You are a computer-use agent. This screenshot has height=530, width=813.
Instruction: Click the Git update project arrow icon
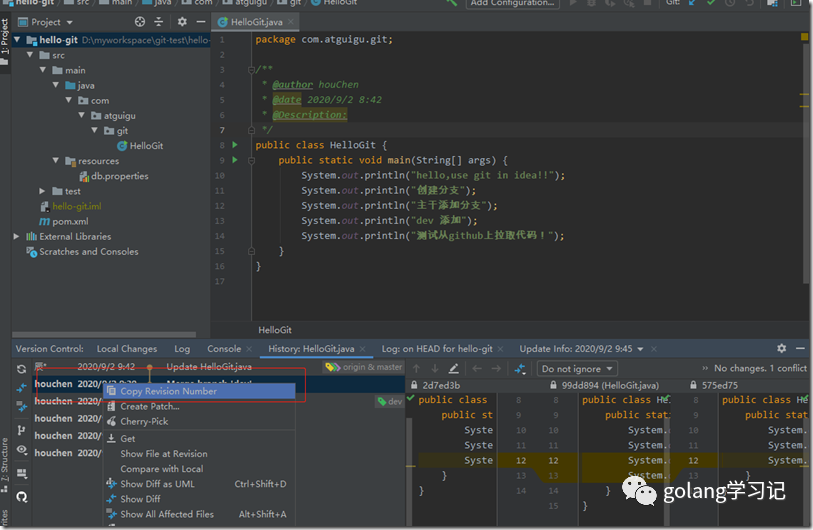(692, 3)
